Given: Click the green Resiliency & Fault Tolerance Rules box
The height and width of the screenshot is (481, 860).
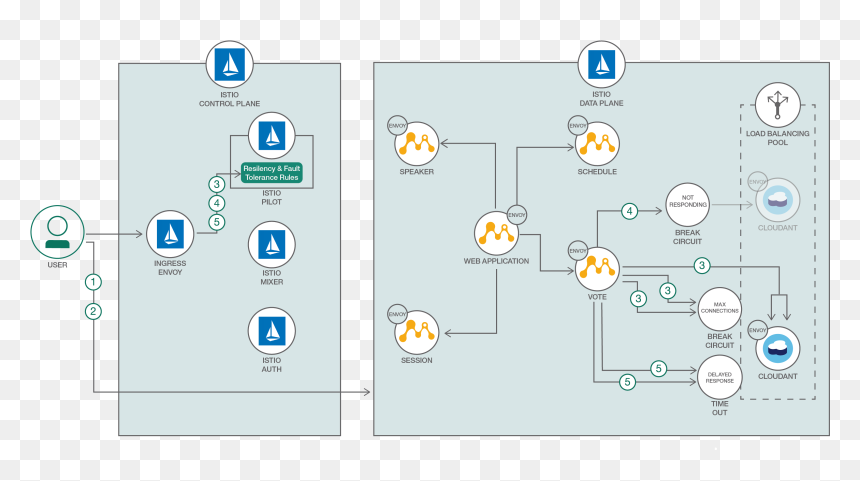Looking at the screenshot, I should [x=272, y=173].
